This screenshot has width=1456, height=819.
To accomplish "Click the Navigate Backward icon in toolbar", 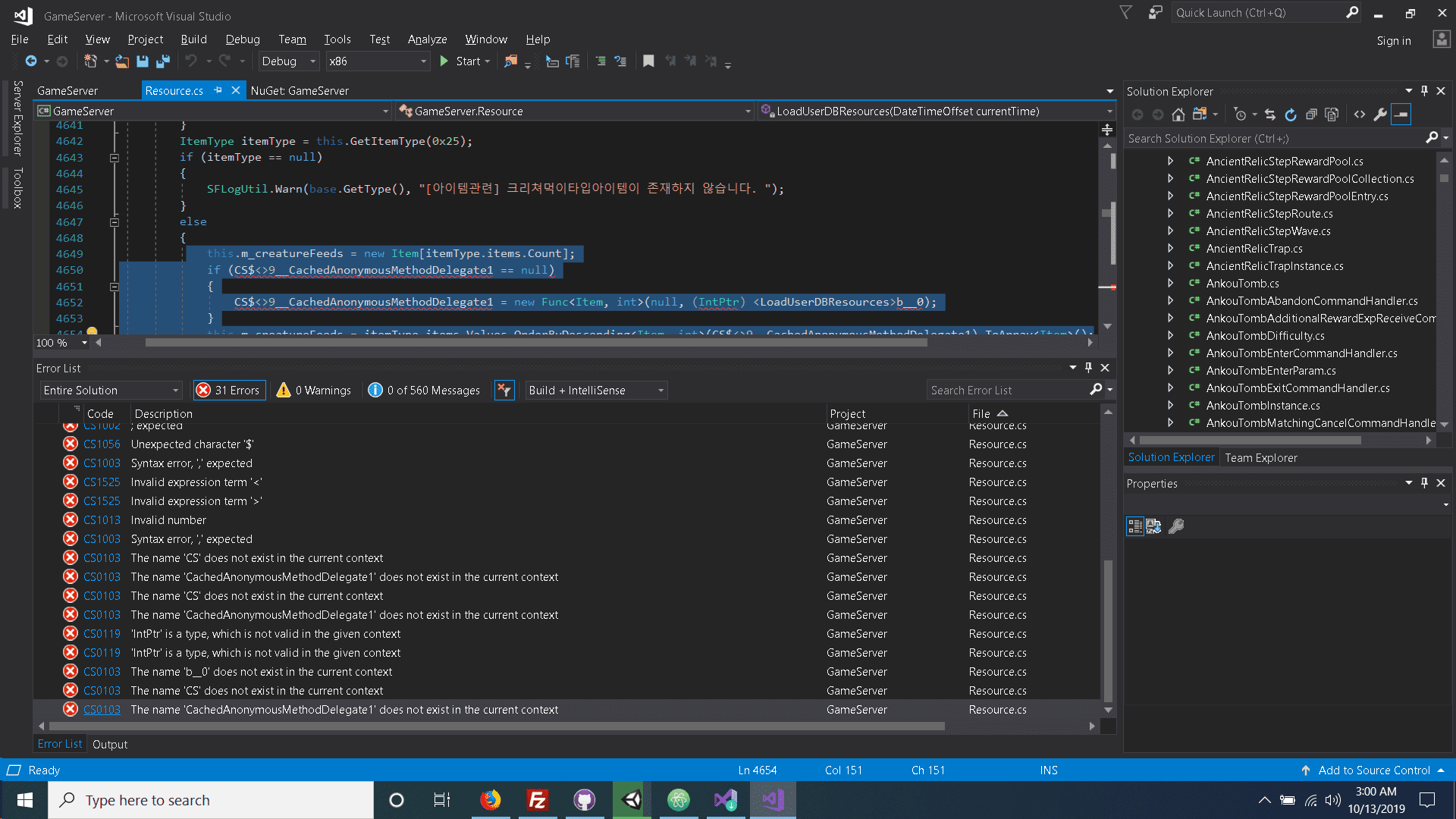I will [x=29, y=62].
